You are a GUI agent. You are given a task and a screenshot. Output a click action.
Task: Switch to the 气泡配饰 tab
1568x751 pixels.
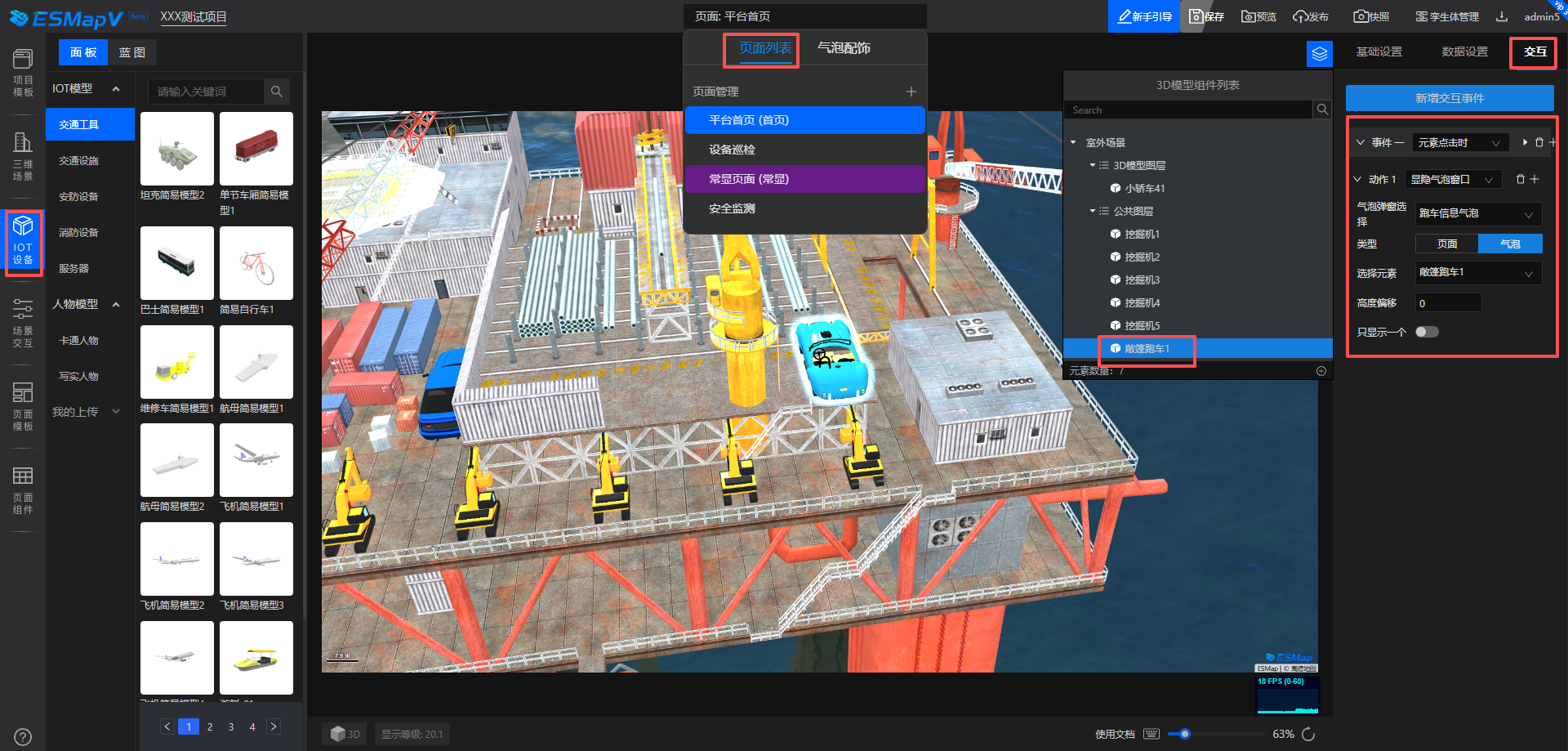[x=844, y=48]
